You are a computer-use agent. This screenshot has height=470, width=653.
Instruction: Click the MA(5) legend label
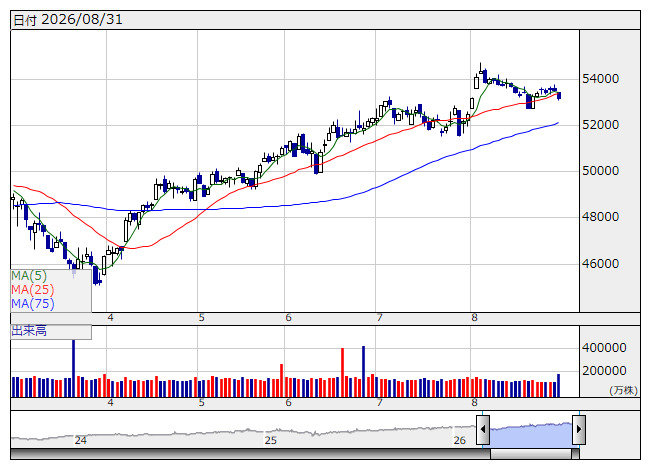[x=29, y=276]
